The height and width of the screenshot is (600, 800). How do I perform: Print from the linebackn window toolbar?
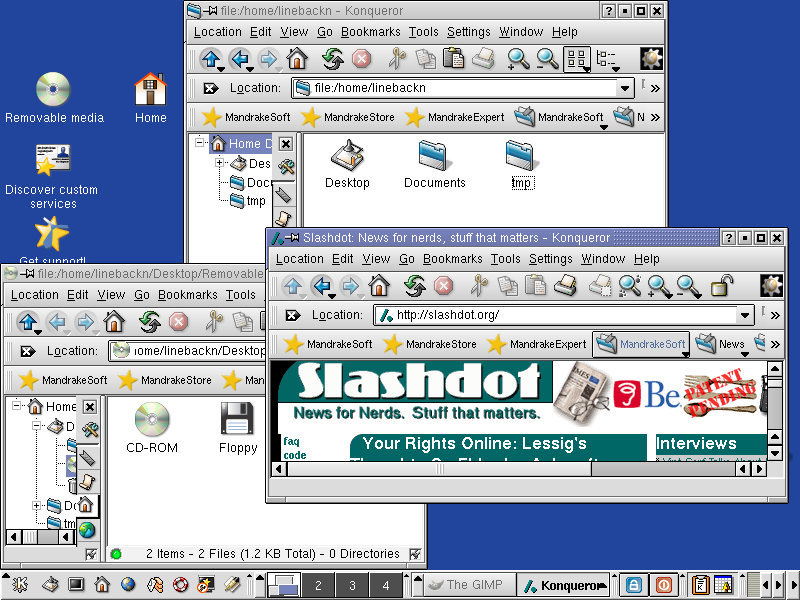pos(483,59)
